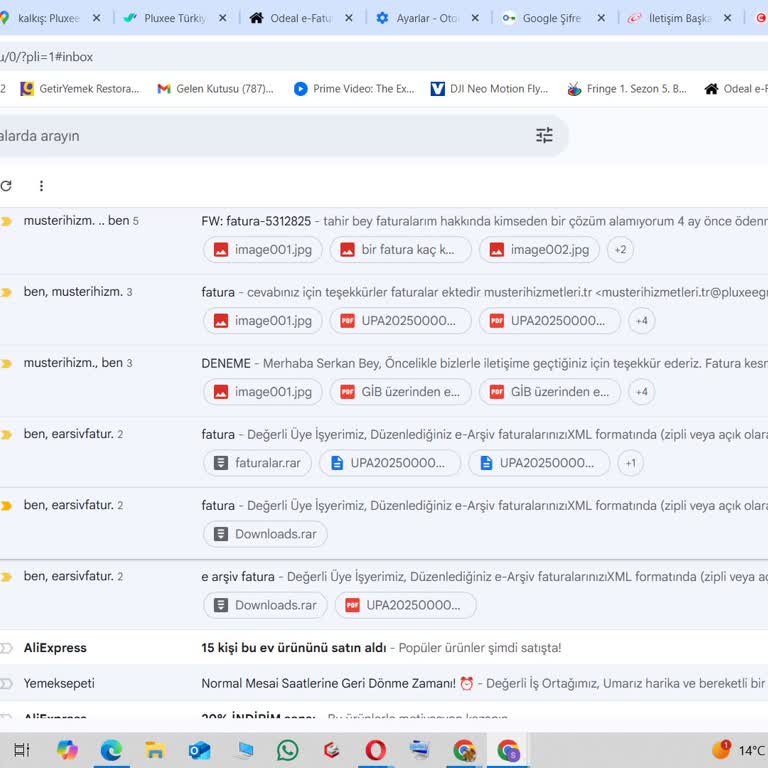Image resolution: width=768 pixels, height=768 pixels.
Task: Open the three-dot more menu
Action: point(41,186)
